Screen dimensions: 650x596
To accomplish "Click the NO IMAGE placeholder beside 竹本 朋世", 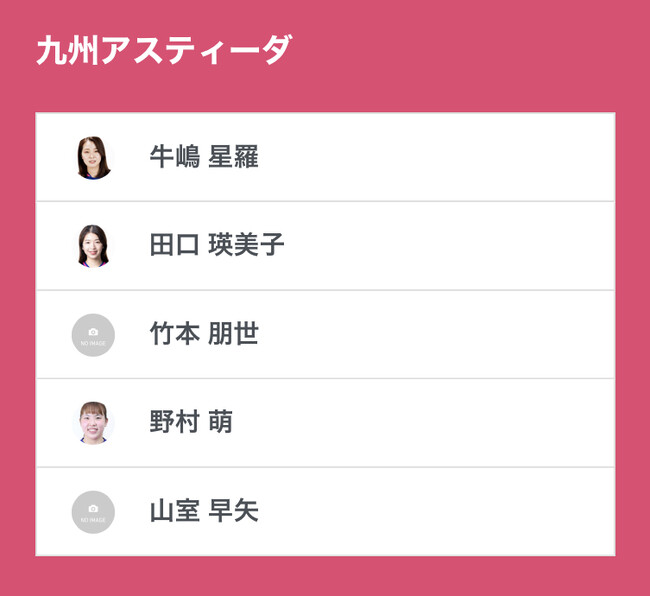I will 93,335.
